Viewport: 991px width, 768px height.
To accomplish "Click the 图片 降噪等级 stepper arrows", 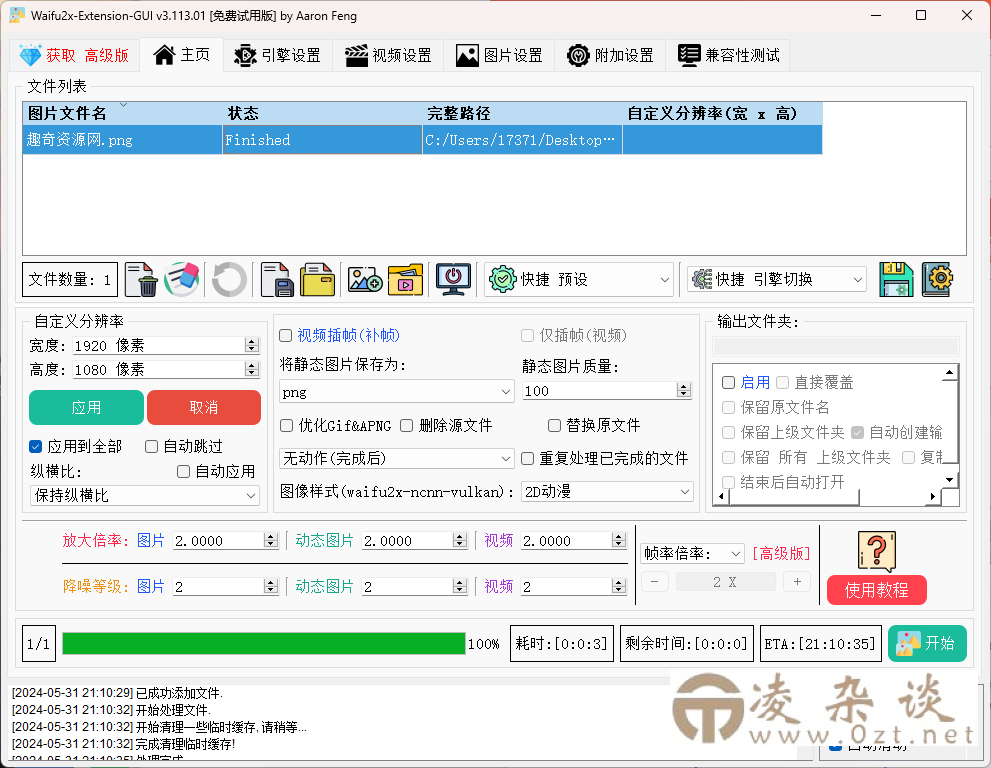I will tap(271, 587).
